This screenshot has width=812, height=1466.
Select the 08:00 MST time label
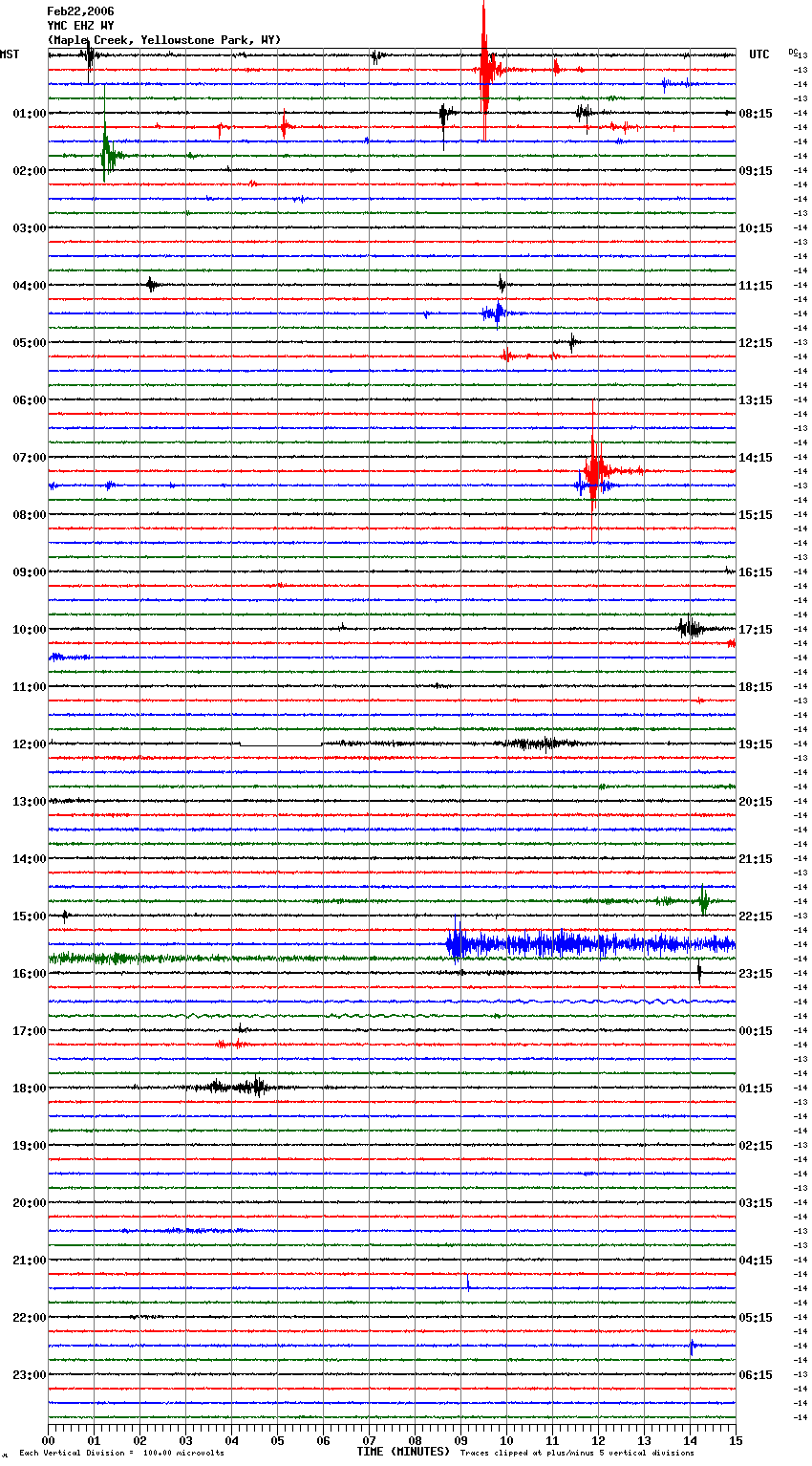(30, 515)
